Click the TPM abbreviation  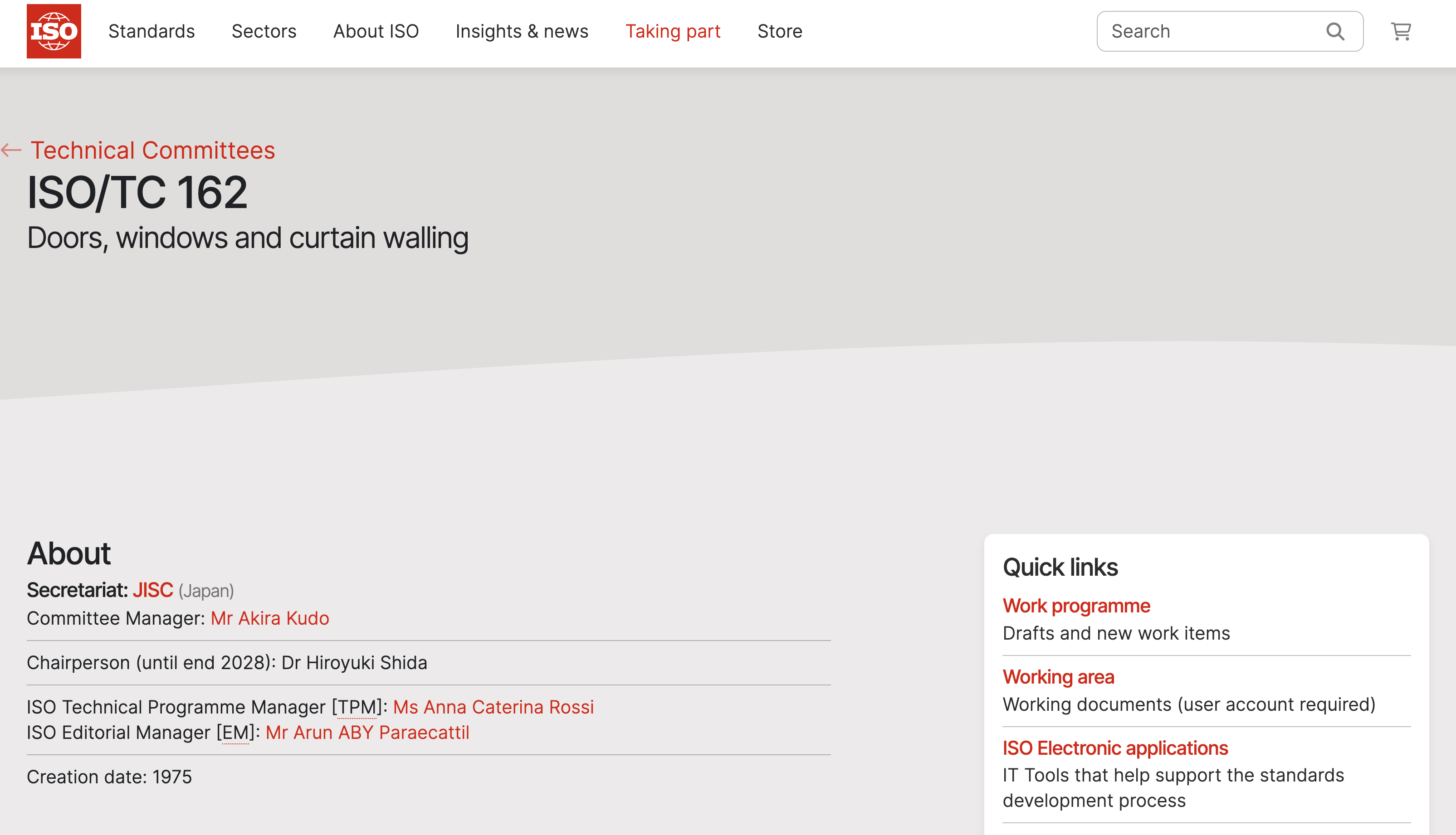click(357, 707)
